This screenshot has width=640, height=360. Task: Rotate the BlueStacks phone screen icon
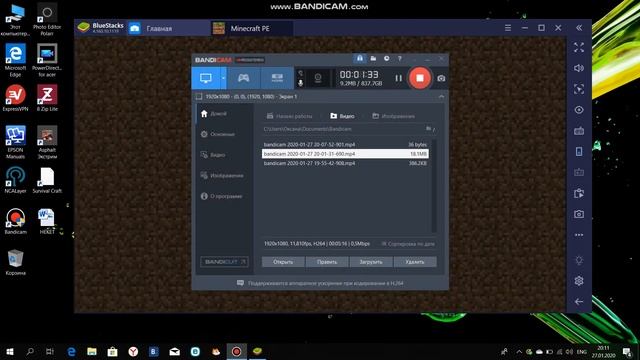tap(579, 151)
